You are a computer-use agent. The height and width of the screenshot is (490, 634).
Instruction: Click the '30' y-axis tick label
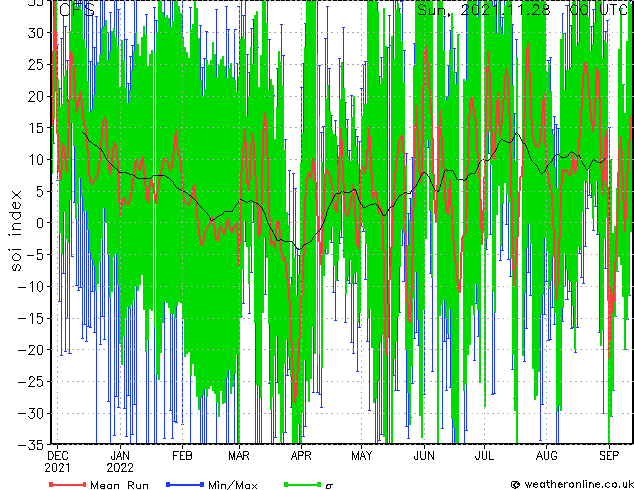click(x=36, y=33)
